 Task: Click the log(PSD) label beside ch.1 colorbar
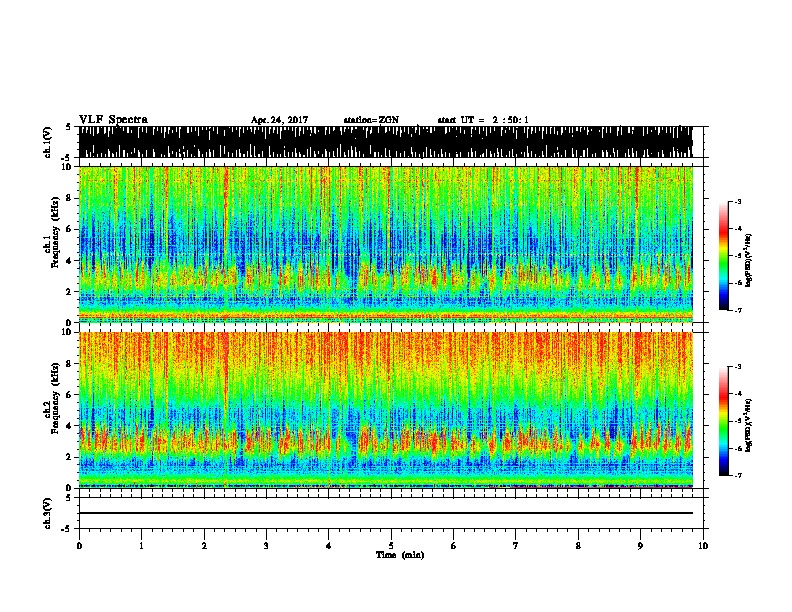(748, 261)
